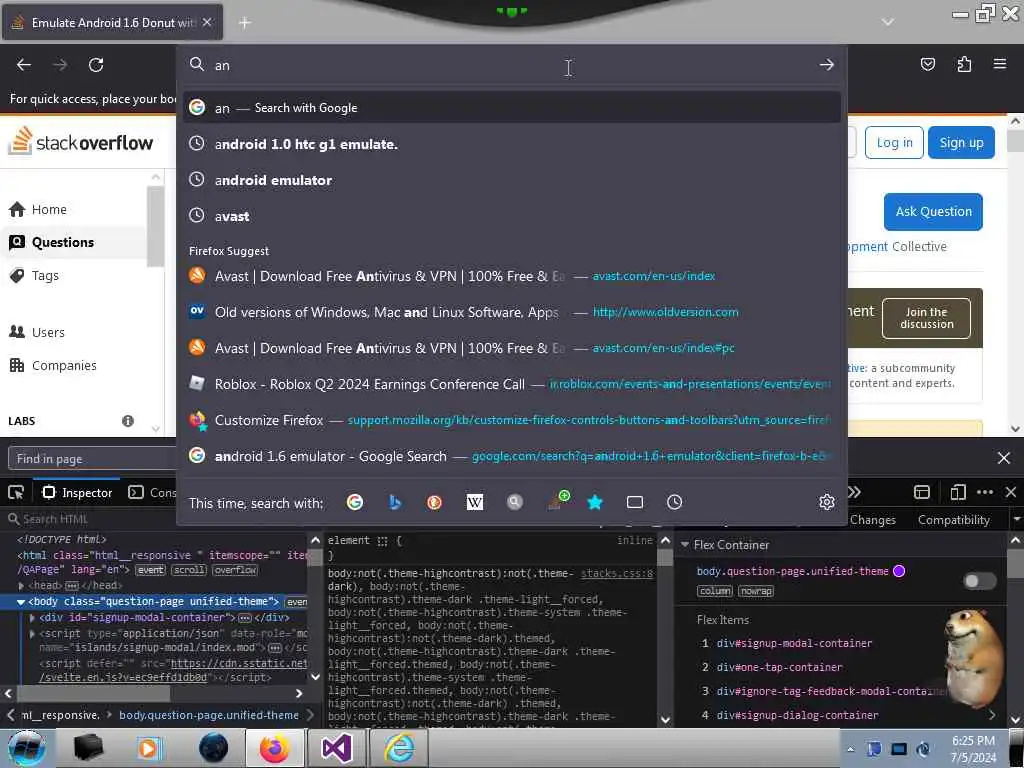Viewport: 1024px width, 768px height.
Task: Click the purple flex overlay color swatch
Action: click(x=899, y=571)
